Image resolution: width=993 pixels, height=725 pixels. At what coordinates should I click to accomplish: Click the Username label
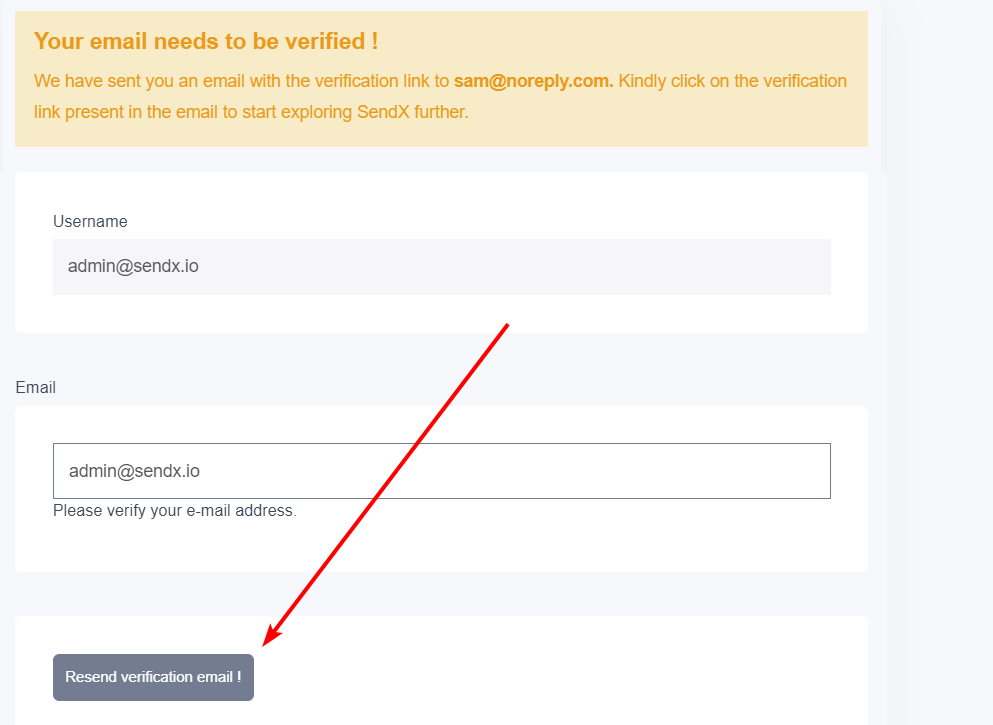tap(90, 221)
